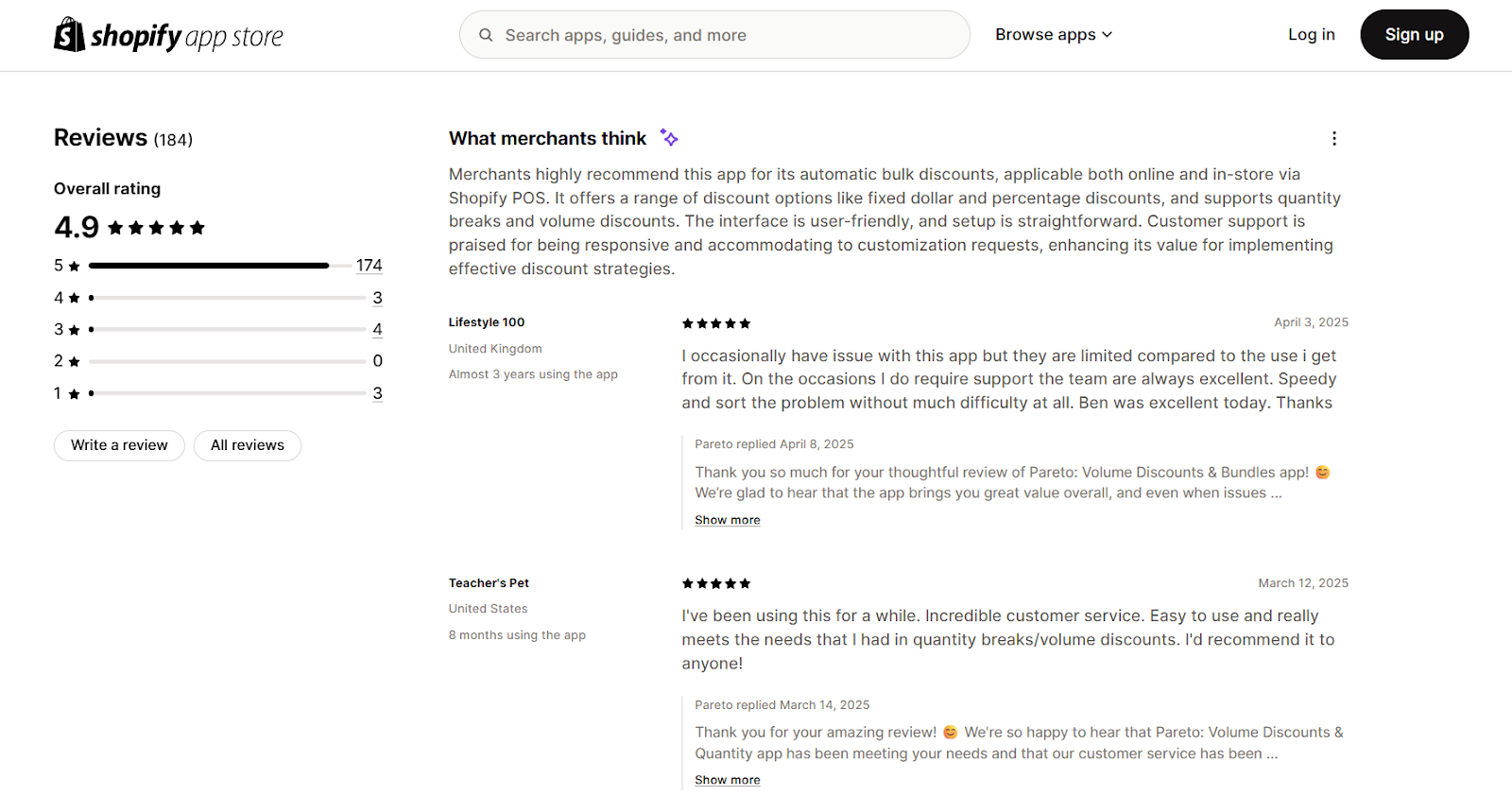Click the star icon in the 5-star row
Screen dimensions: 1512x796
point(75,267)
